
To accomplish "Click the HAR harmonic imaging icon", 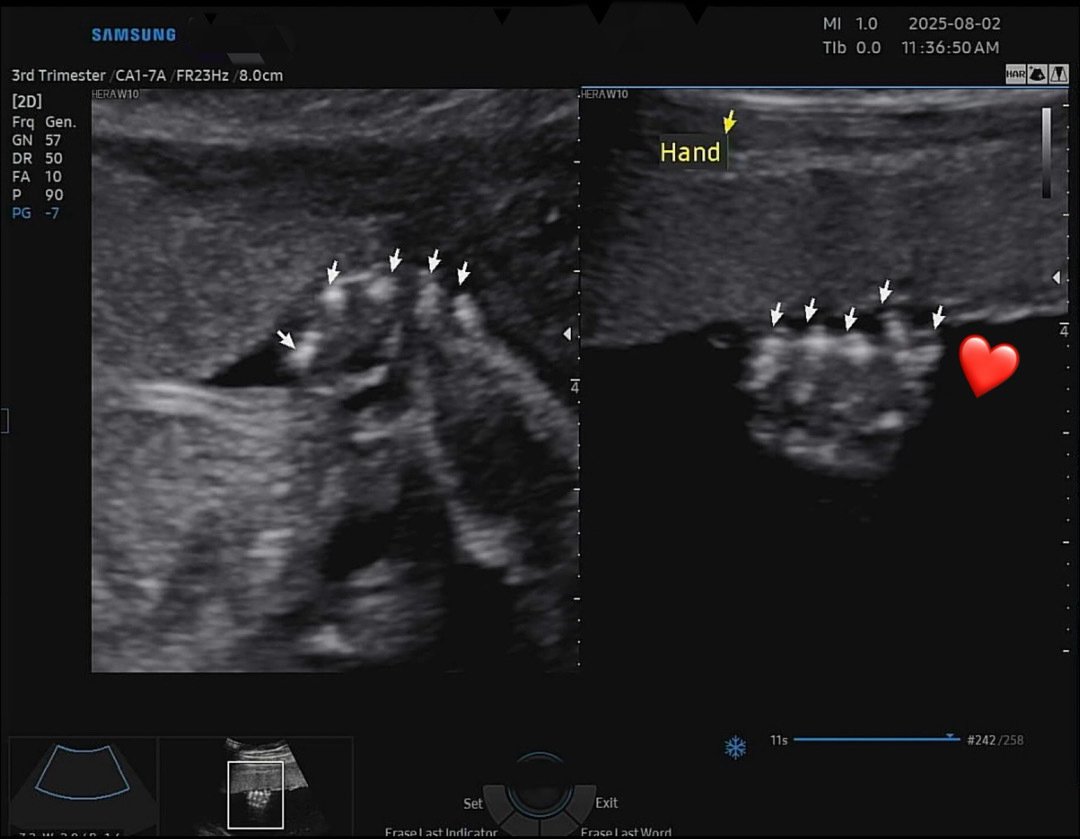I will click(1015, 74).
